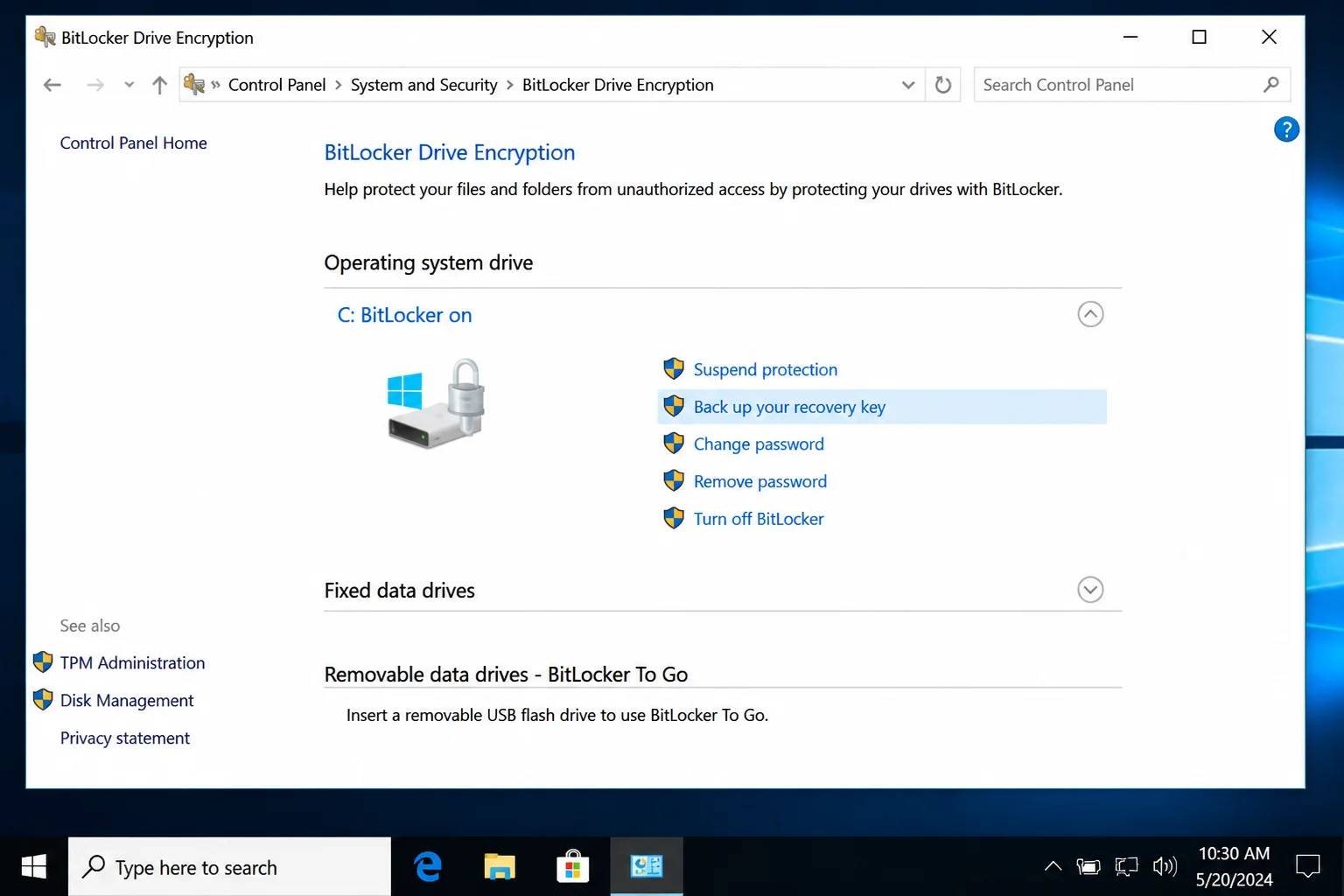Click the shield icon beside Back up your recovery key
This screenshot has width=1344, height=896.
tap(674, 406)
